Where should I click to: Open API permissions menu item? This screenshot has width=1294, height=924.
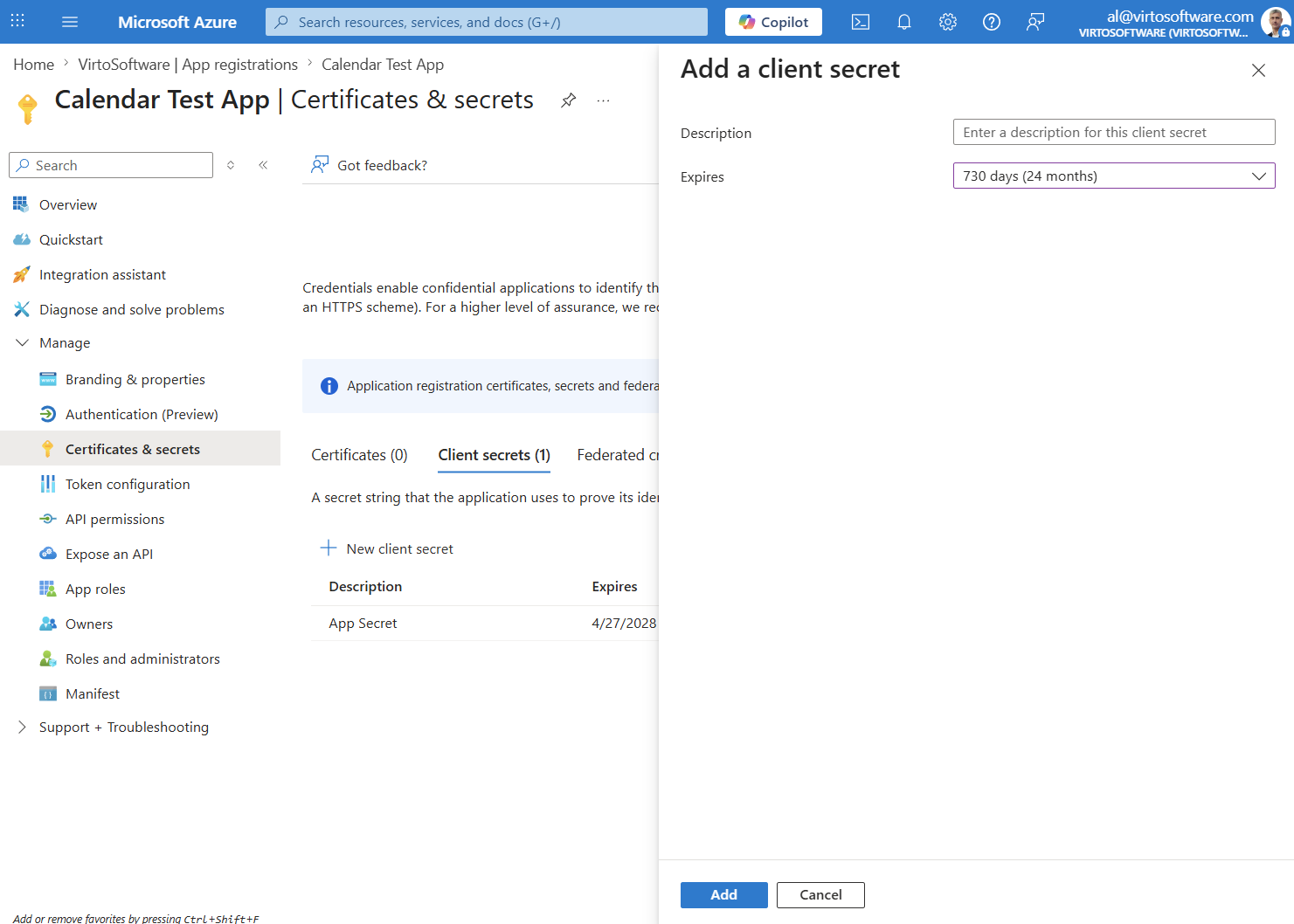(140, 519)
